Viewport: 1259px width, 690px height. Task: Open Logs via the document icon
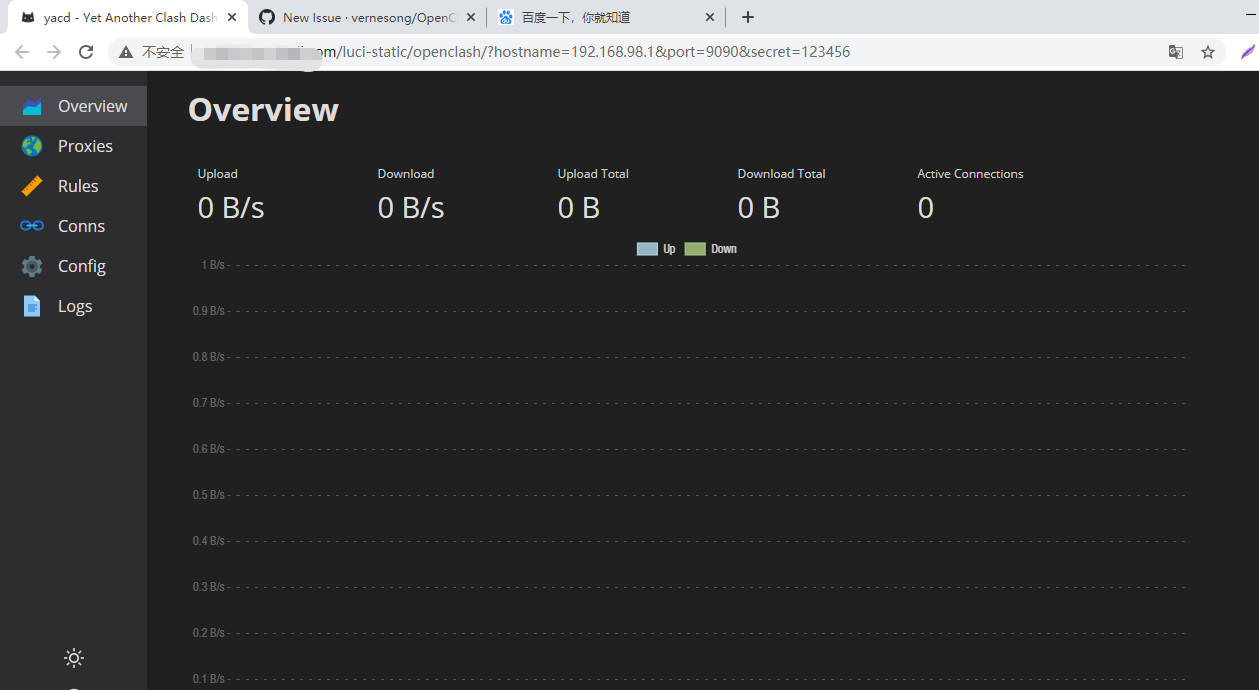(x=33, y=305)
